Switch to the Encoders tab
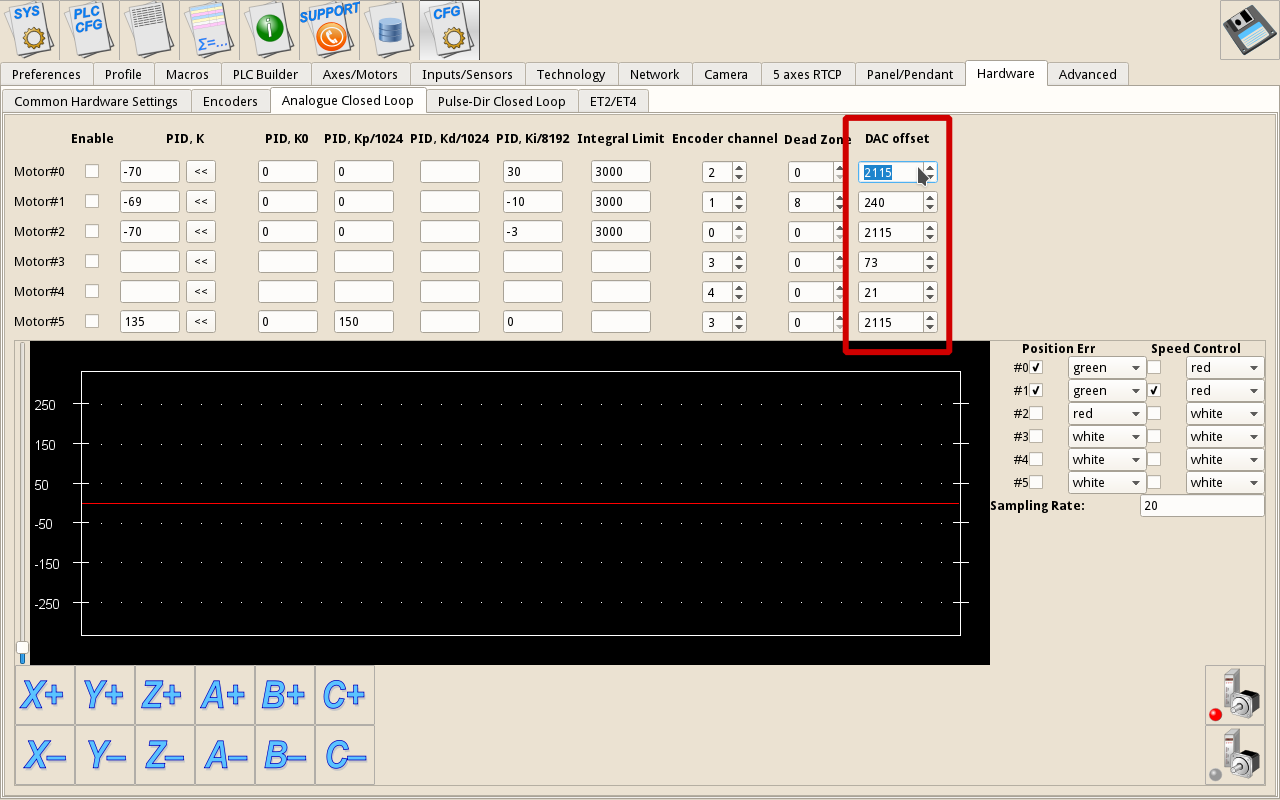Viewport: 1280px width, 800px height. pyautogui.click(x=230, y=101)
